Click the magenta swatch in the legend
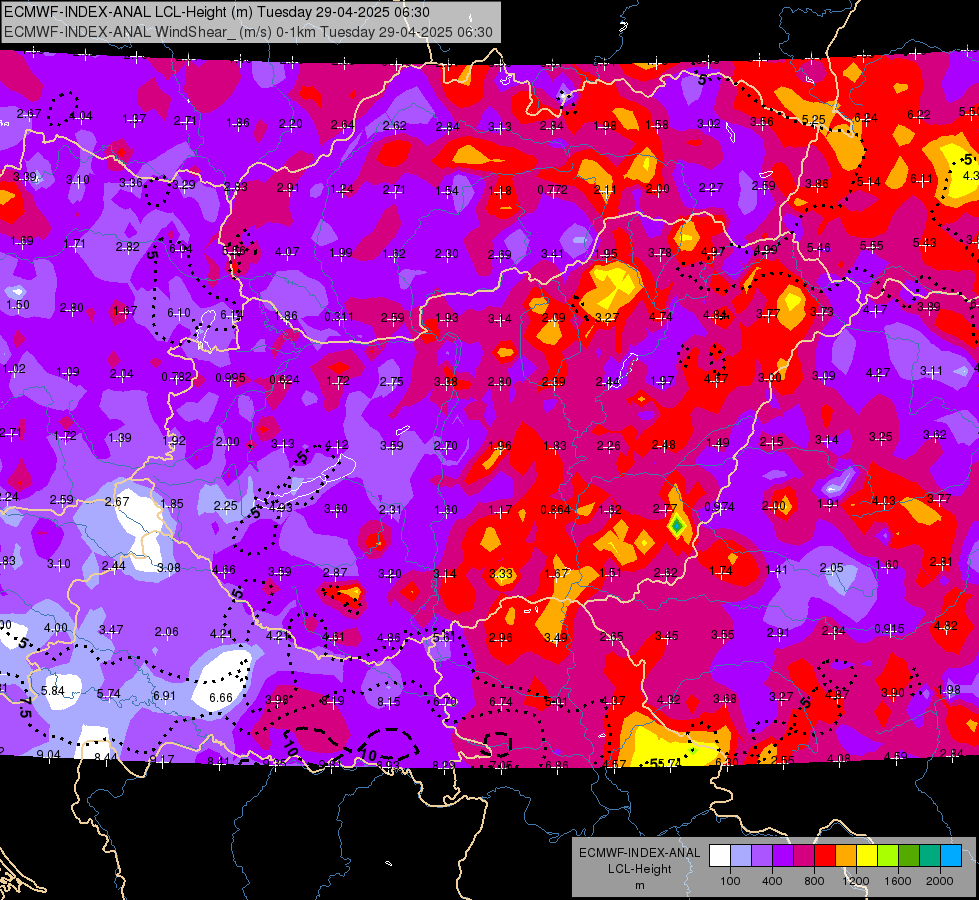The image size is (979, 900). click(804, 855)
